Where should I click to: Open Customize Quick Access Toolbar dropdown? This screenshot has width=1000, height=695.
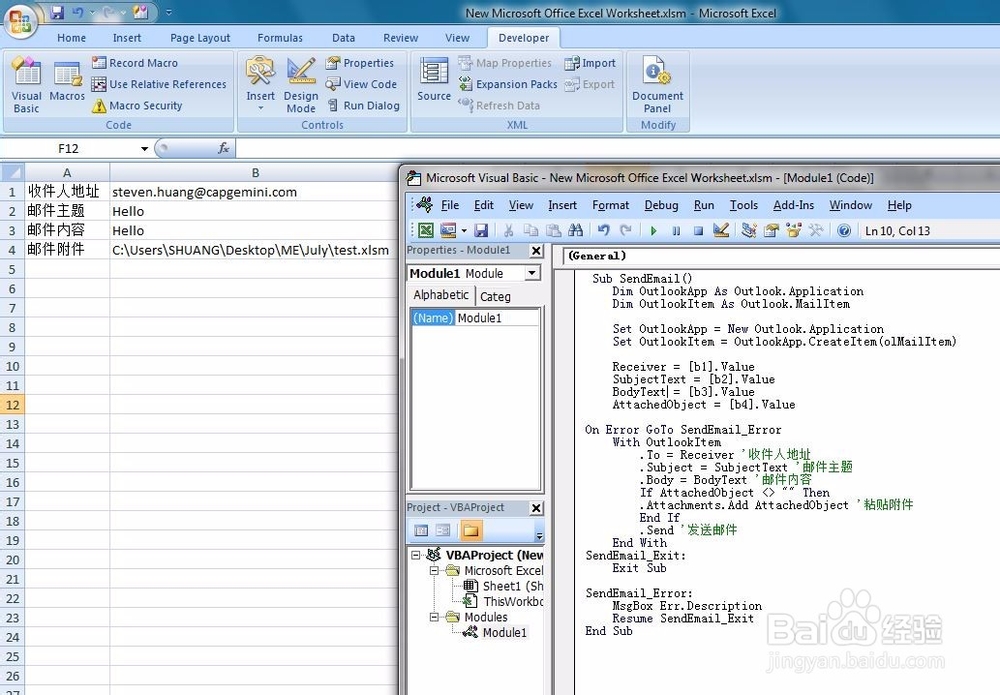point(169,12)
